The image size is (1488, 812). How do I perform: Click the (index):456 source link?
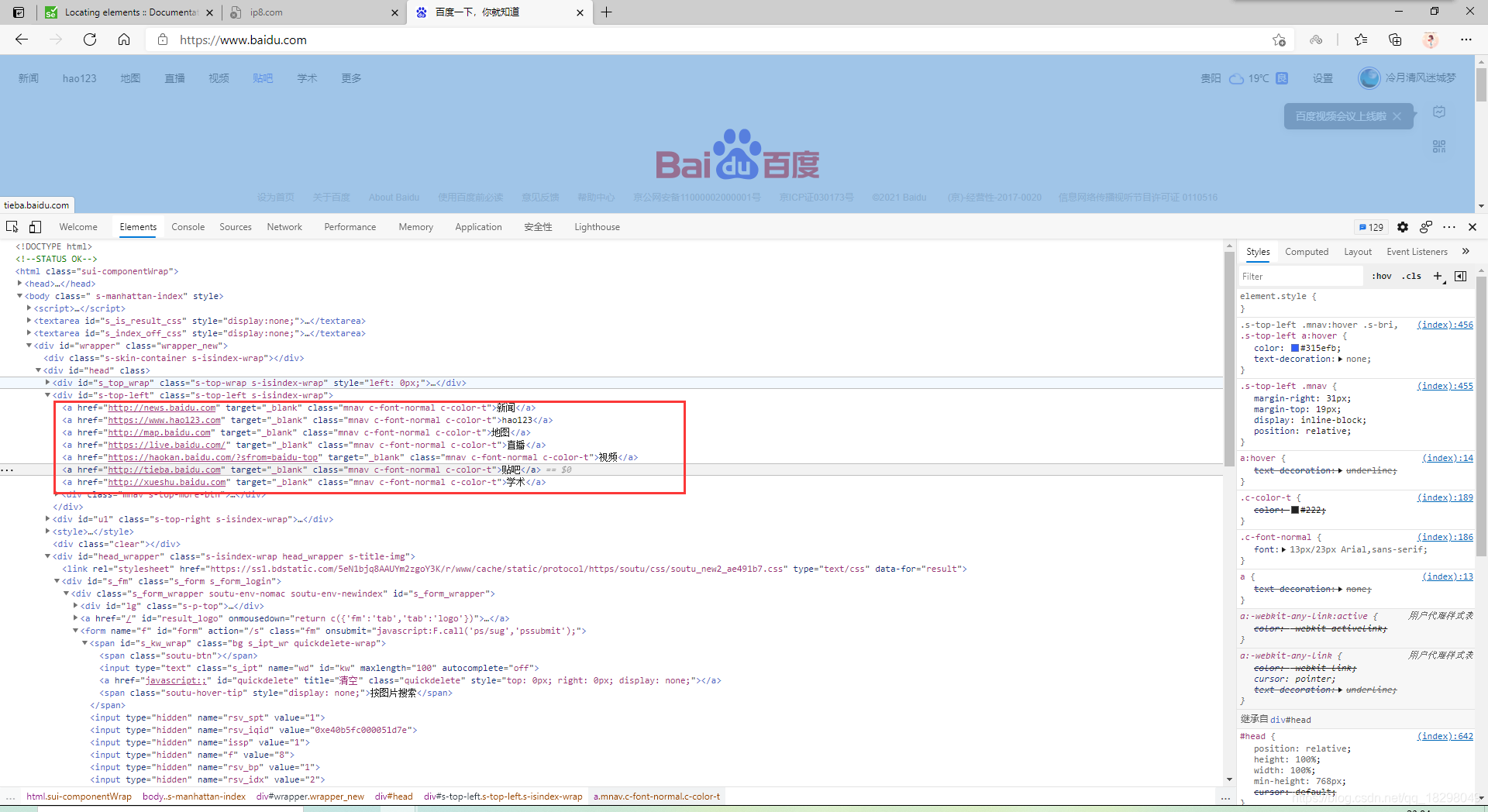pos(1445,325)
